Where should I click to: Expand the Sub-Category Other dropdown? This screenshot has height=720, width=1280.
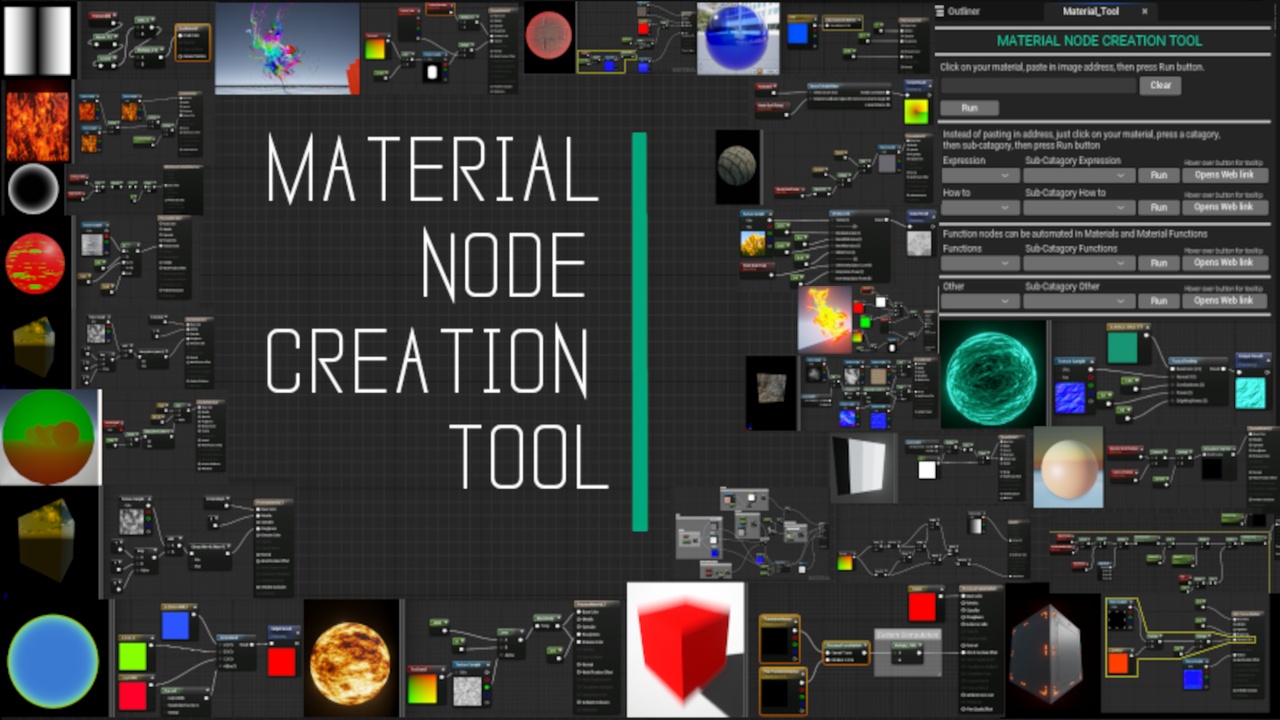coord(1079,301)
